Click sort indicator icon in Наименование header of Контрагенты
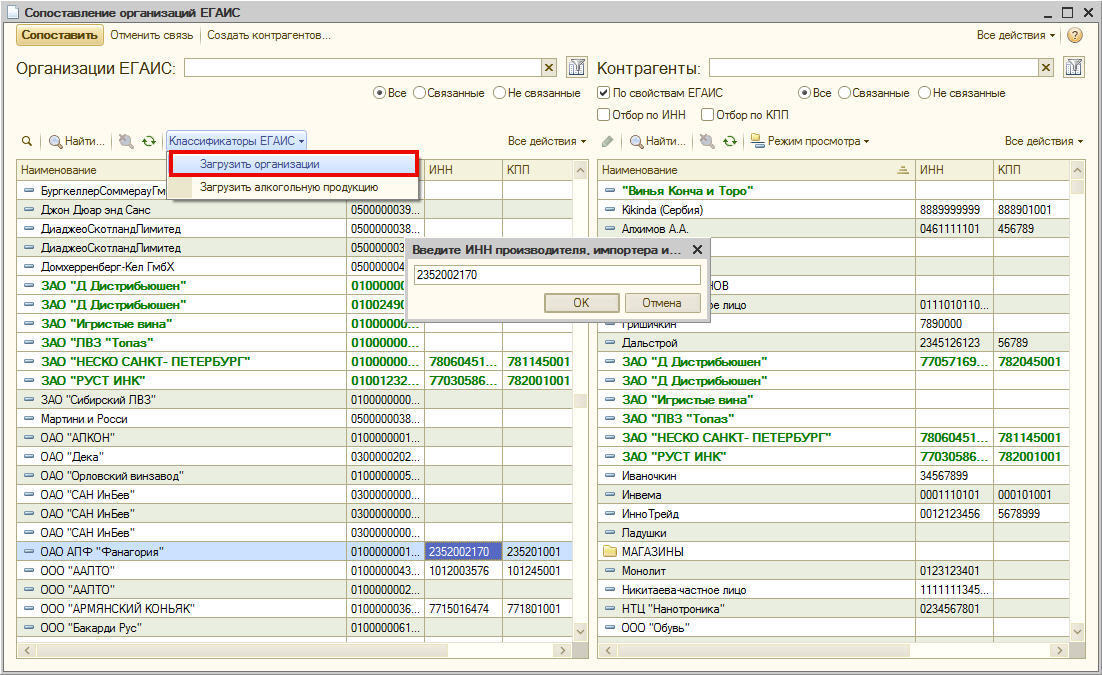 [903, 169]
